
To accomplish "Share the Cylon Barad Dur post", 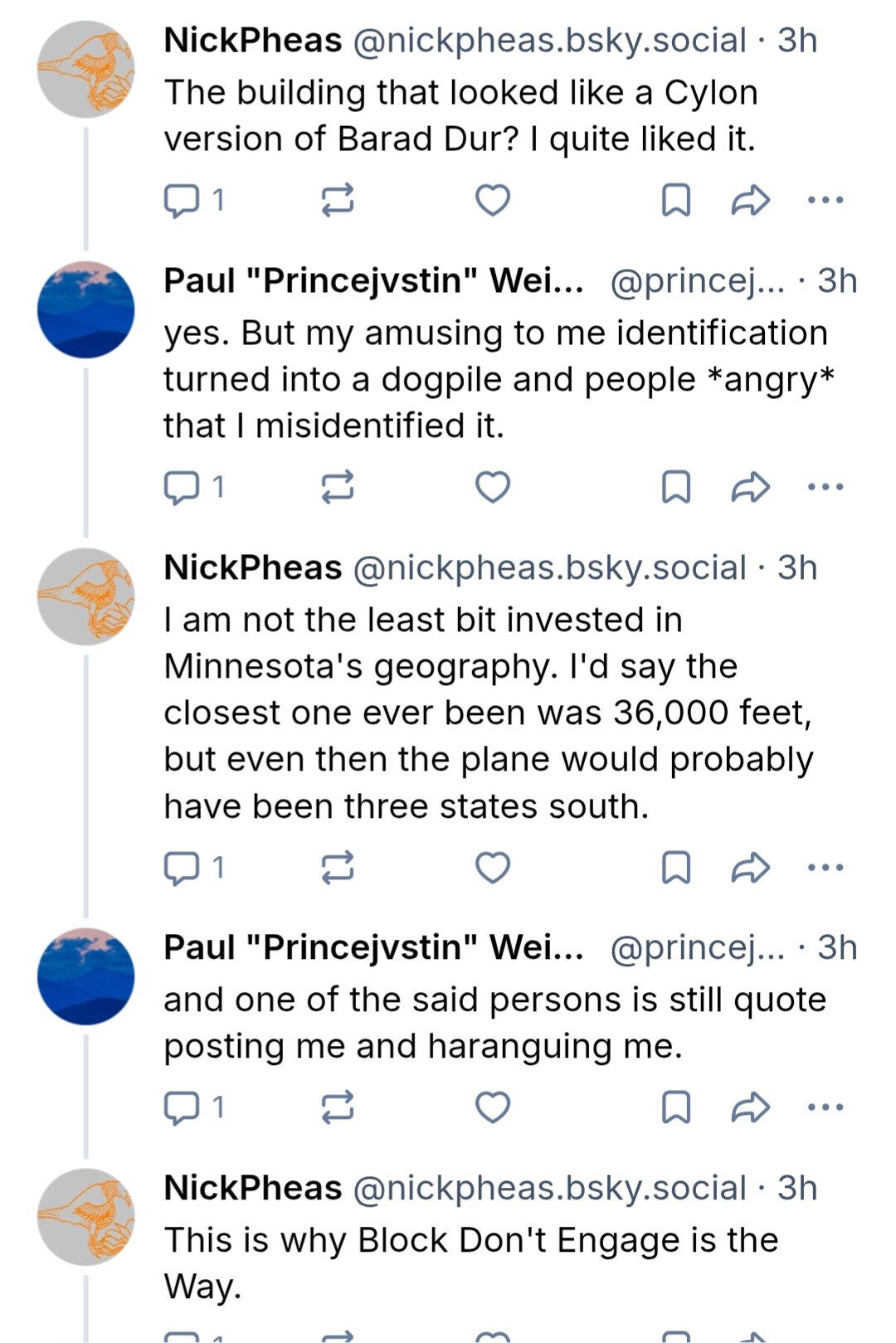I will click(750, 200).
